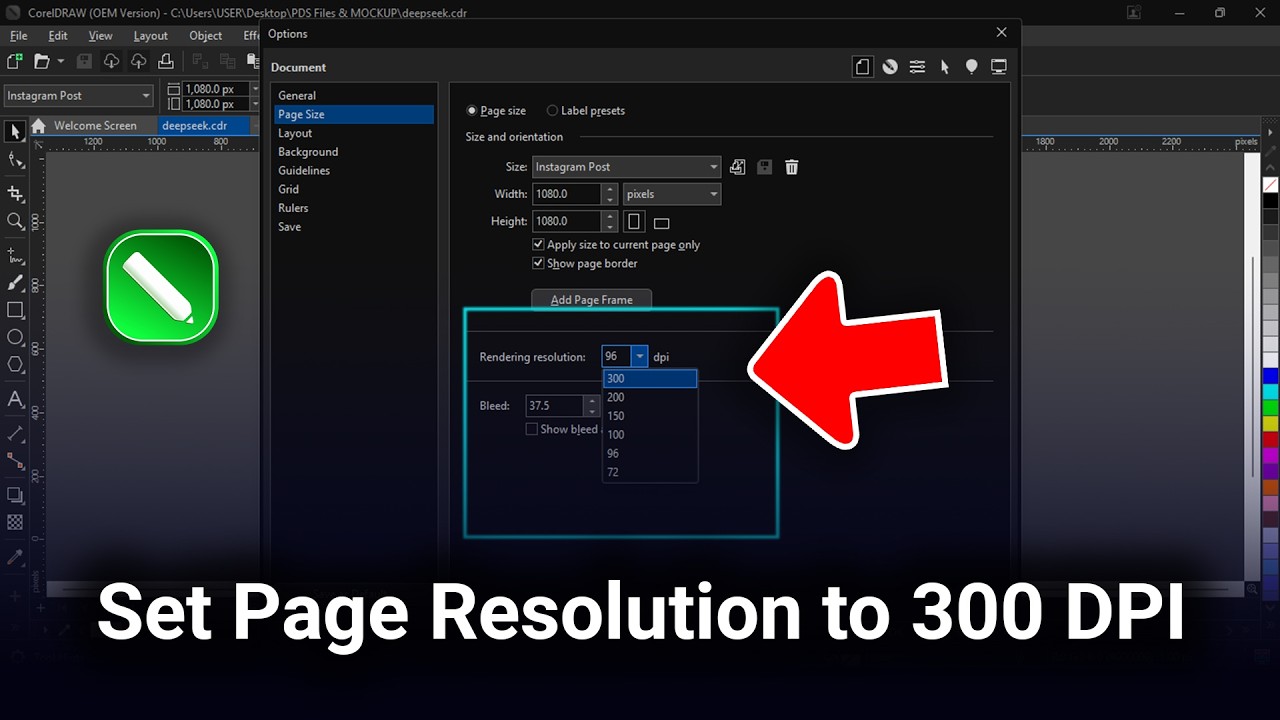Viewport: 1280px width, 720px height.
Task: Open the Global monitor options icon
Action: coord(998,67)
